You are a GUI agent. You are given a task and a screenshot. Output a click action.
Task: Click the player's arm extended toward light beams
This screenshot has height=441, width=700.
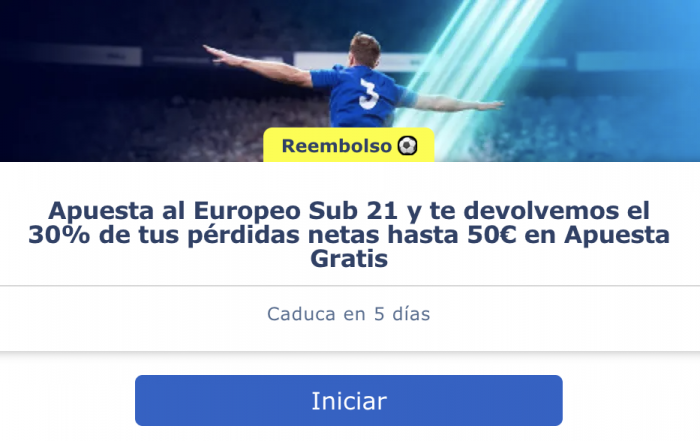(x=458, y=104)
